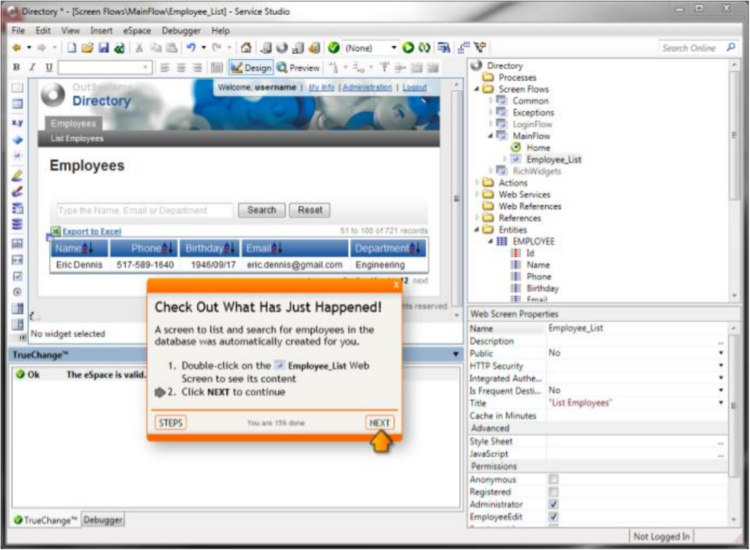Click the Save icon in the toolbar
The width and height of the screenshot is (750, 550).
click(103, 48)
